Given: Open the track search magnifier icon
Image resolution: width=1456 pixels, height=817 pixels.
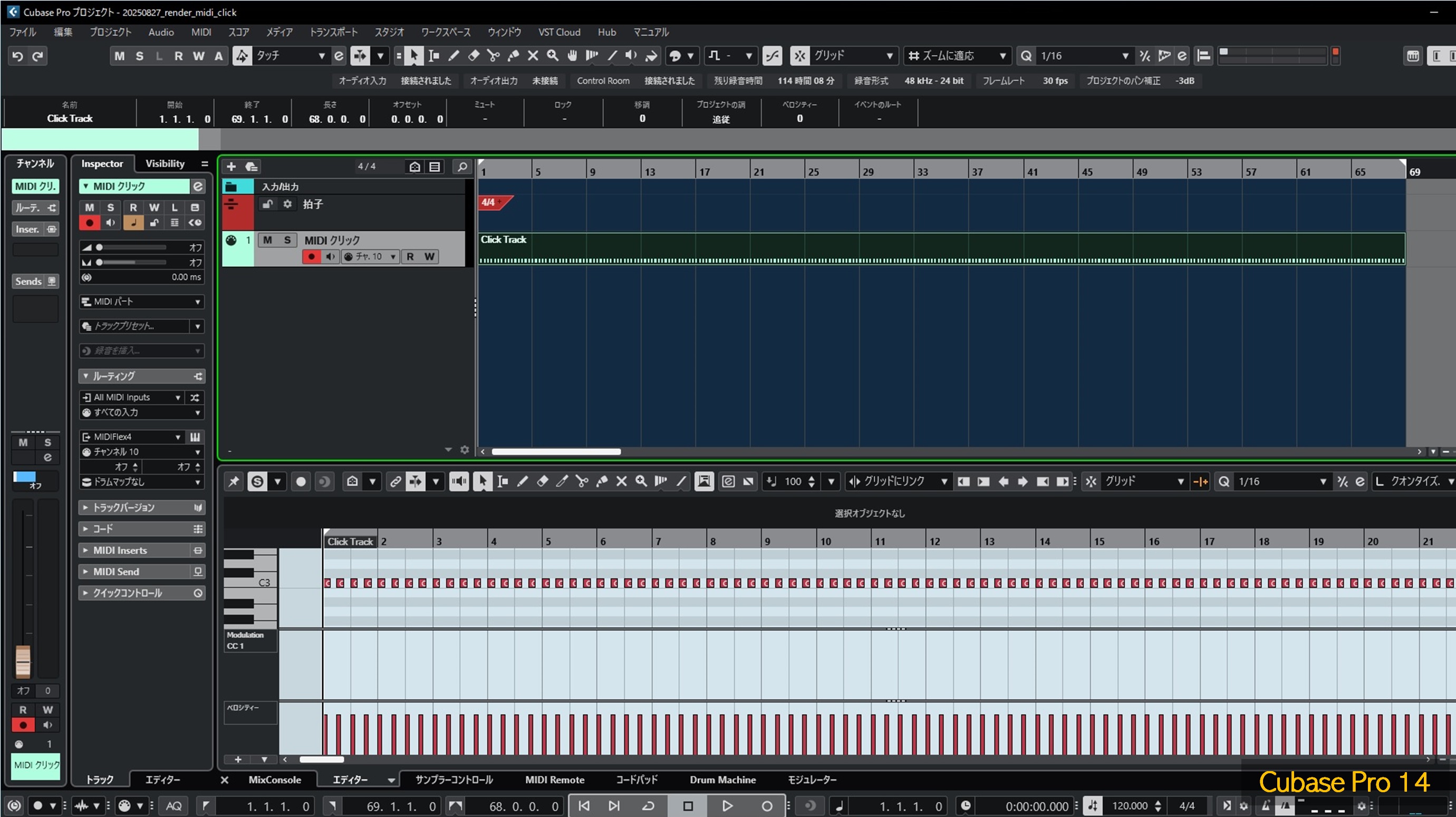Looking at the screenshot, I should point(462,166).
